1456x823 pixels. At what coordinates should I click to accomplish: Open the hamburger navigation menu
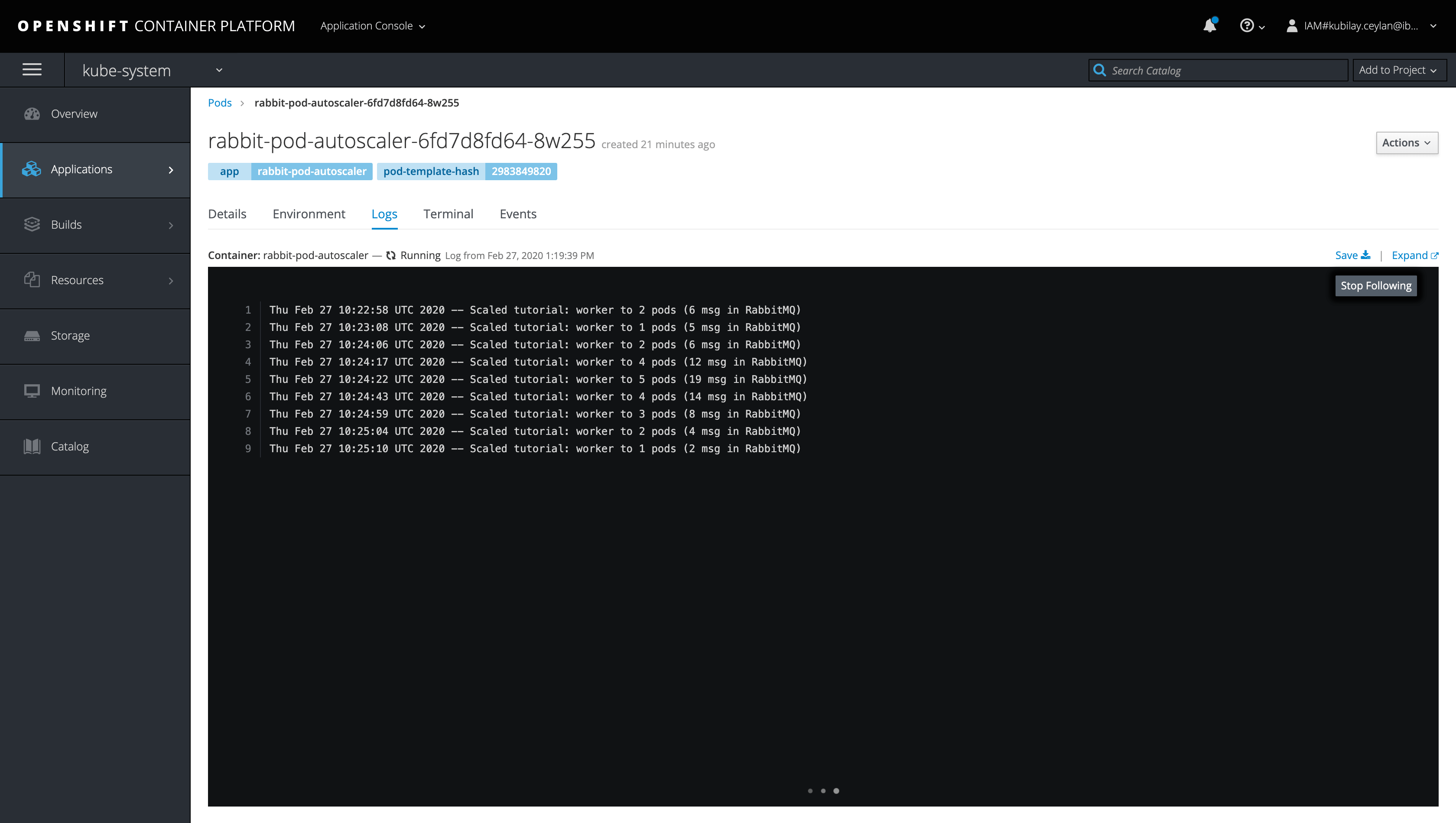coord(32,69)
